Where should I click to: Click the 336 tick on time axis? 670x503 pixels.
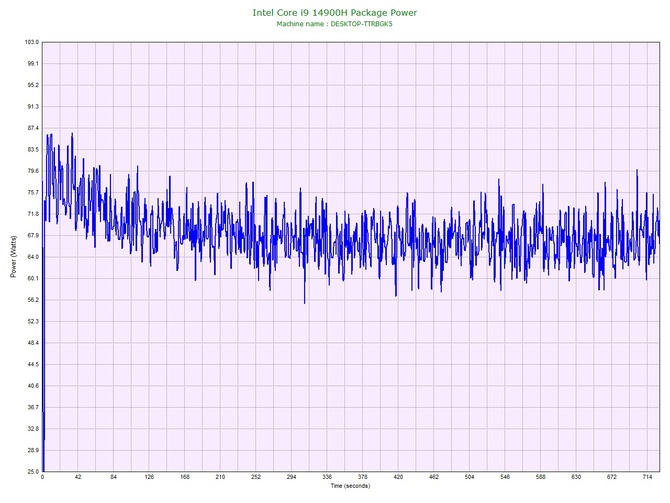click(x=327, y=477)
